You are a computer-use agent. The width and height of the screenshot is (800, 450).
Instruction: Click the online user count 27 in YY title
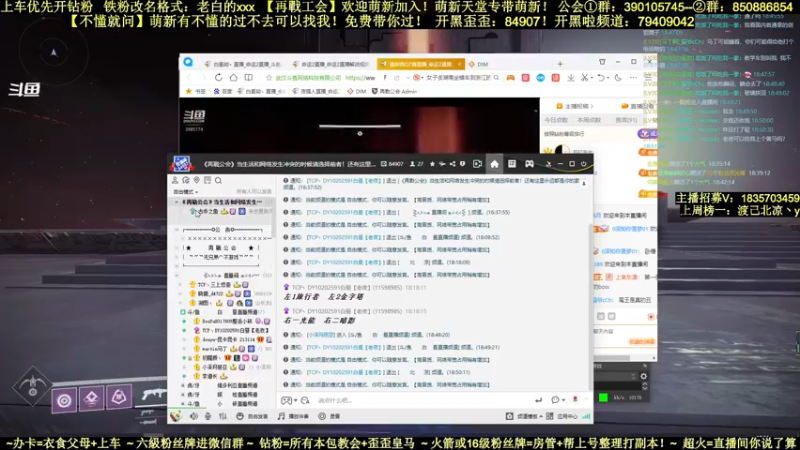pyautogui.click(x=417, y=164)
